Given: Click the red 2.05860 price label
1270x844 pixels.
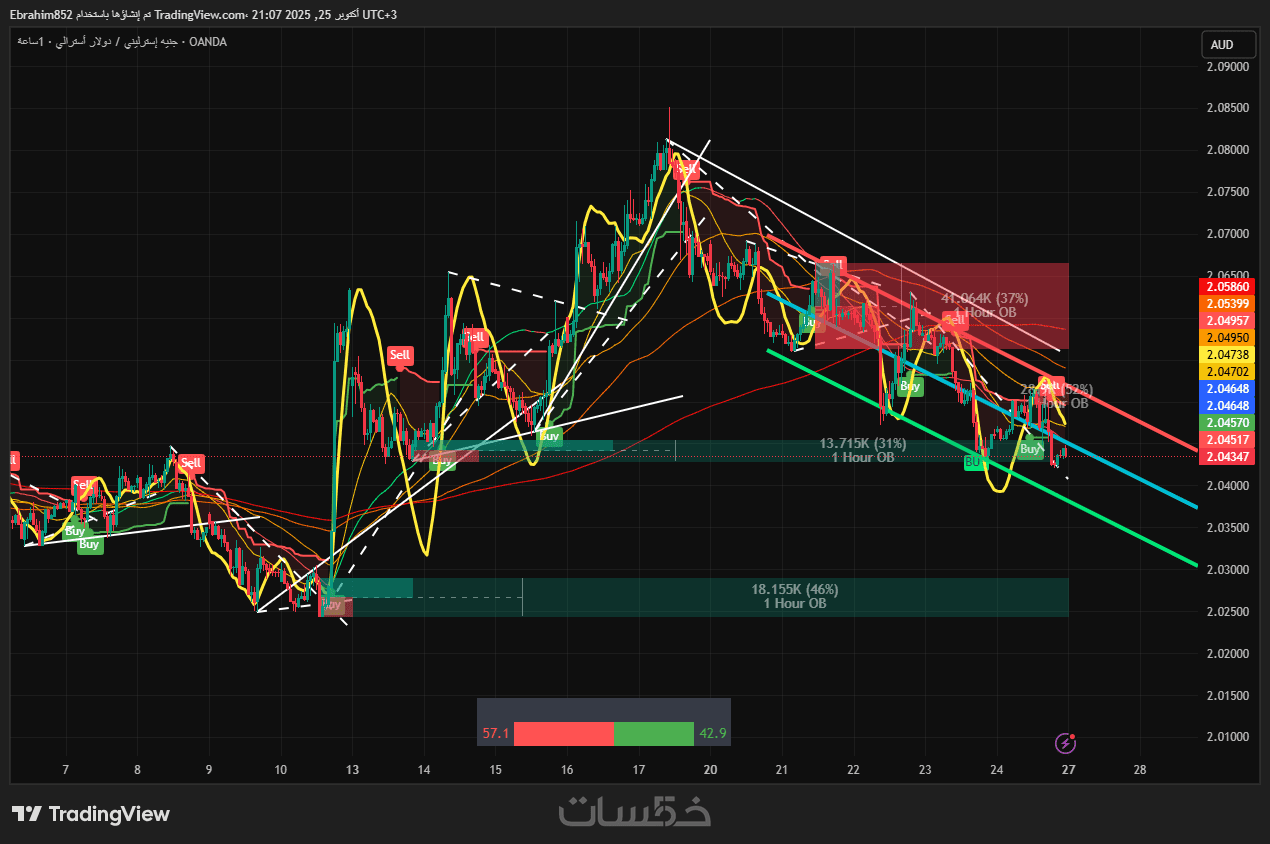Looking at the screenshot, I should click(1225, 286).
